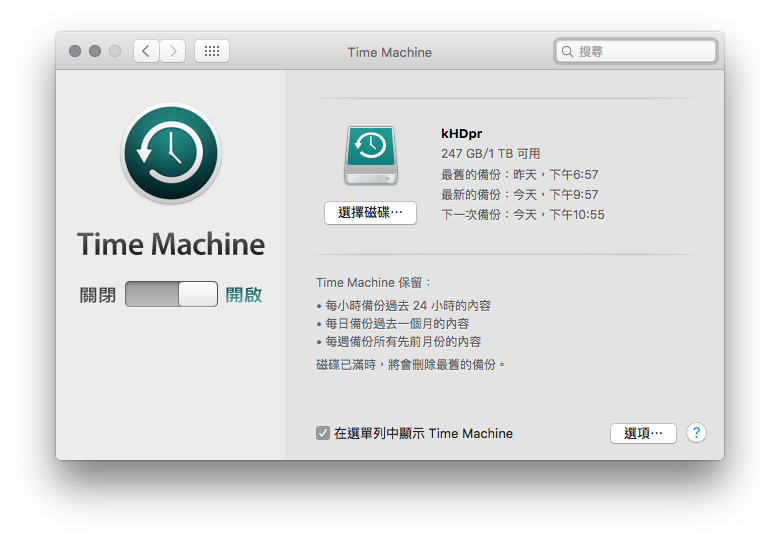Click 每小時備份過去 24 小時的內容 line
The height and width of the screenshot is (540, 780).
(403, 305)
